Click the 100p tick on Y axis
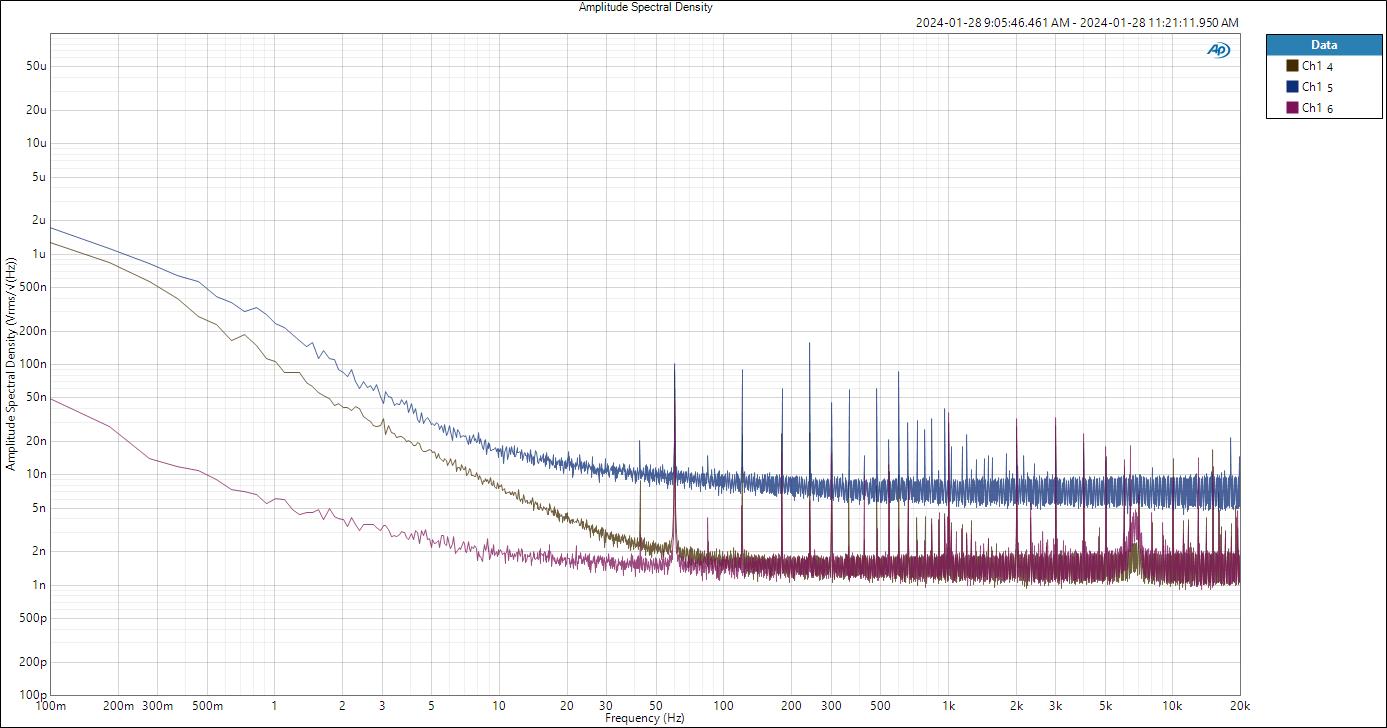 pos(33,695)
